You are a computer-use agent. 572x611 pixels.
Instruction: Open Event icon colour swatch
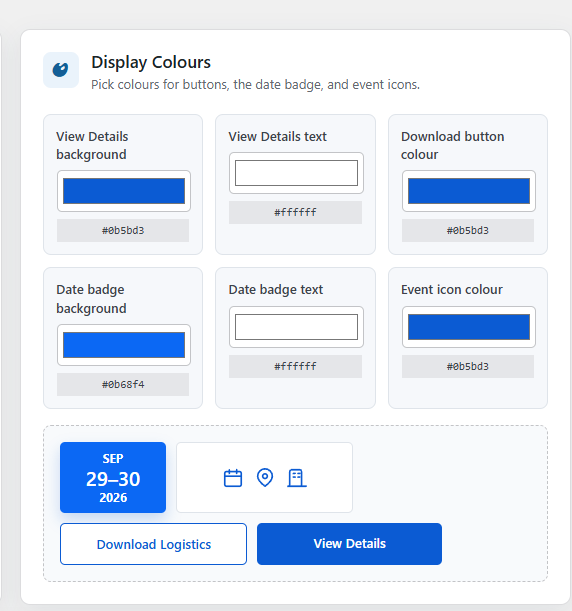pyautogui.click(x=469, y=327)
